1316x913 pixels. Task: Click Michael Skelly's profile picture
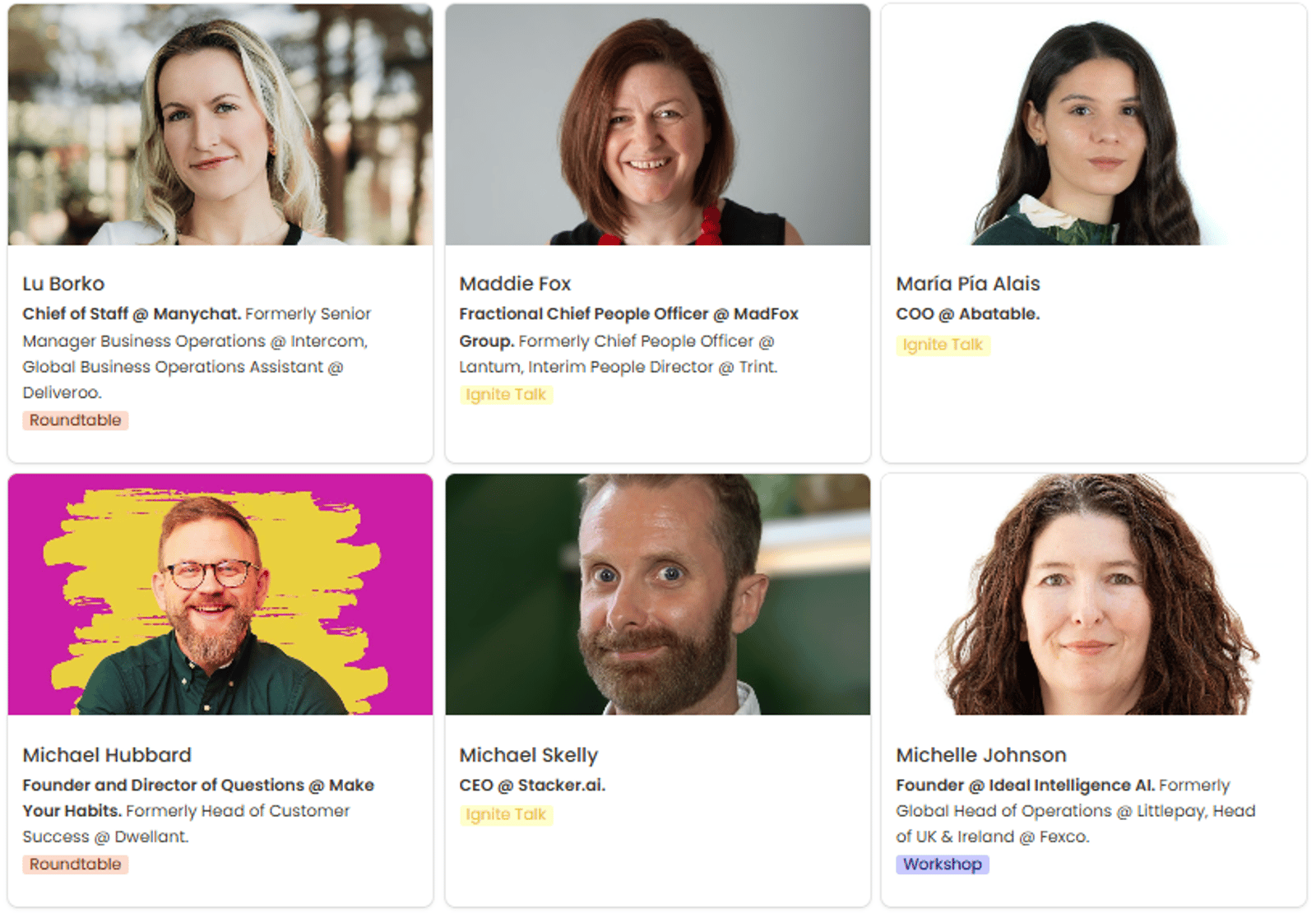pyautogui.click(x=657, y=594)
